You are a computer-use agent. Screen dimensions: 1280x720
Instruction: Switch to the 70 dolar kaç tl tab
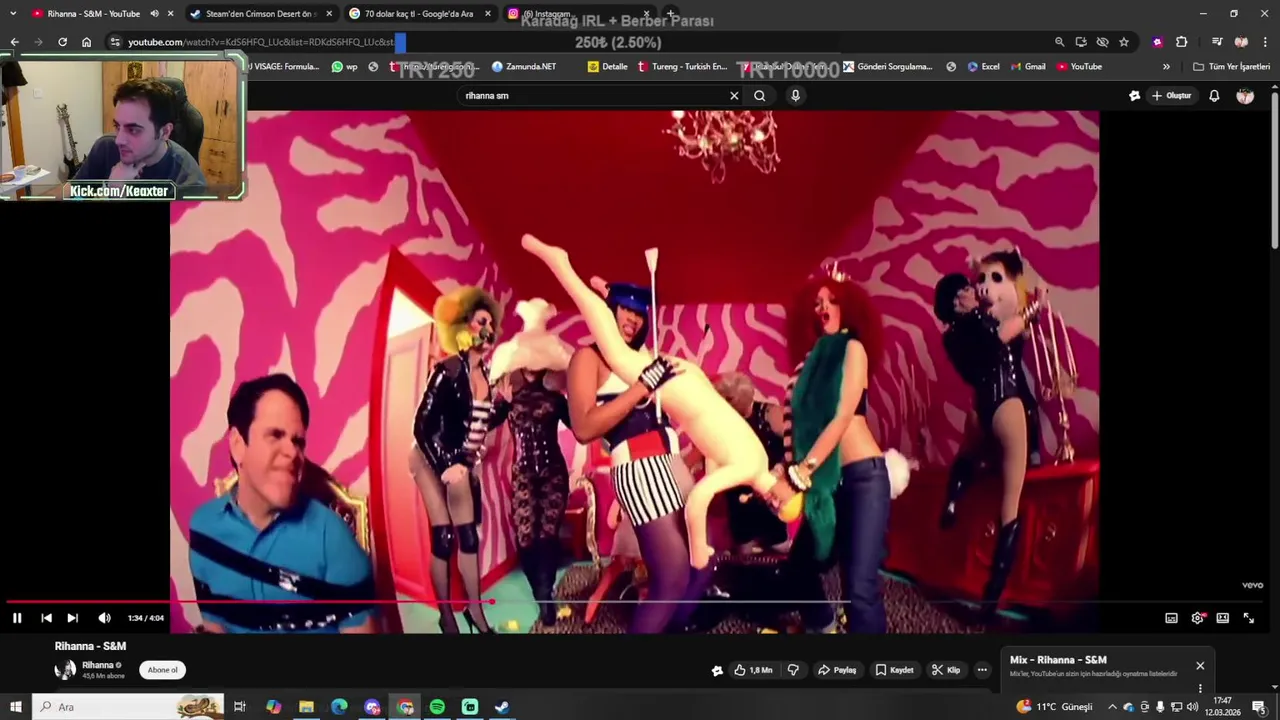pos(418,14)
